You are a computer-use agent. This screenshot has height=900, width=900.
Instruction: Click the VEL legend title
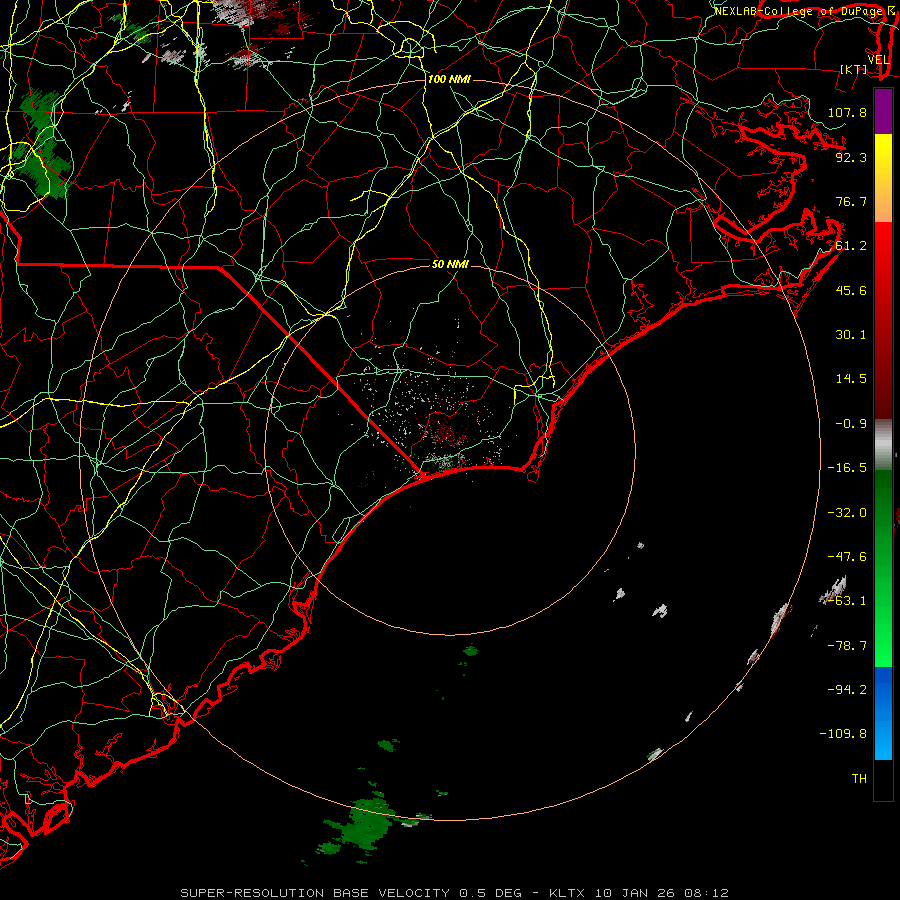pyautogui.click(x=878, y=60)
